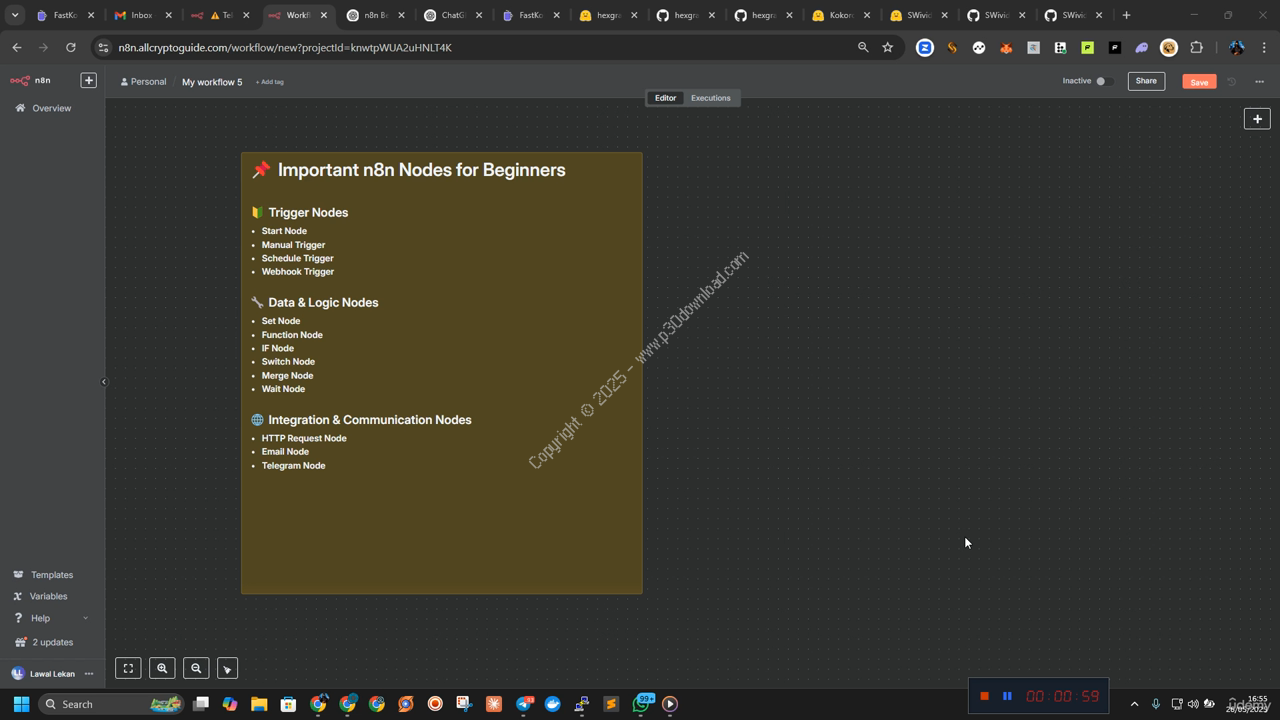The image size is (1280, 720).
Task: Open the browser zoom magnifier icon
Action: (863, 47)
